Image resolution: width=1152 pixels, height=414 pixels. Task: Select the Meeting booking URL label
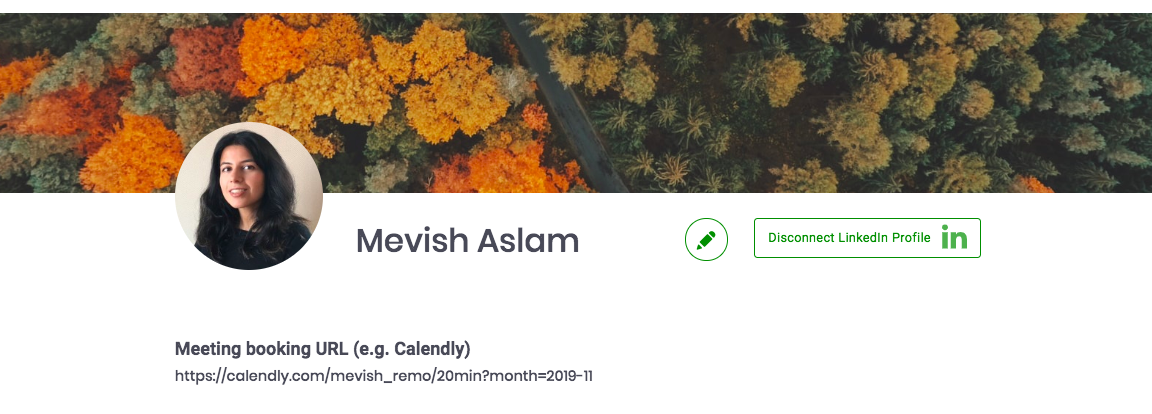tap(323, 349)
